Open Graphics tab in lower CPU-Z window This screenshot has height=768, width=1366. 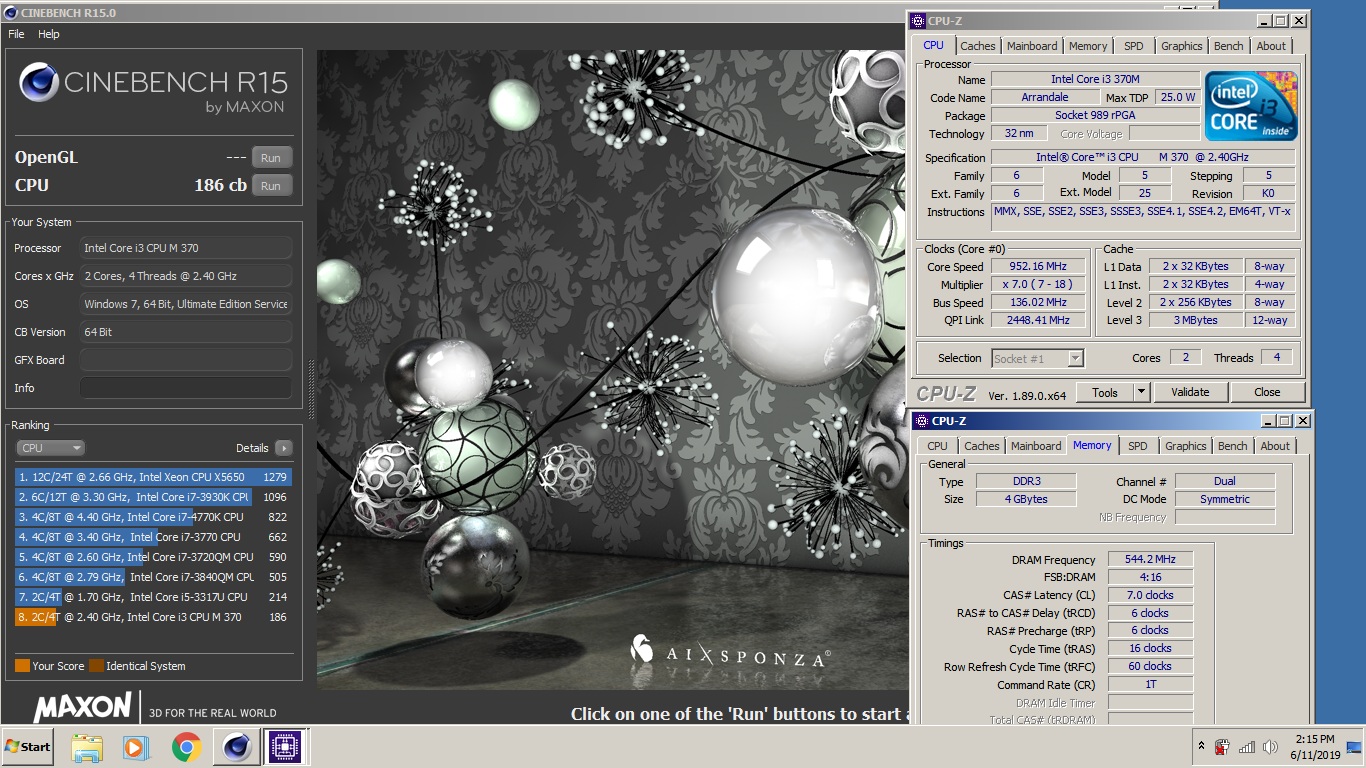[x=1186, y=446]
